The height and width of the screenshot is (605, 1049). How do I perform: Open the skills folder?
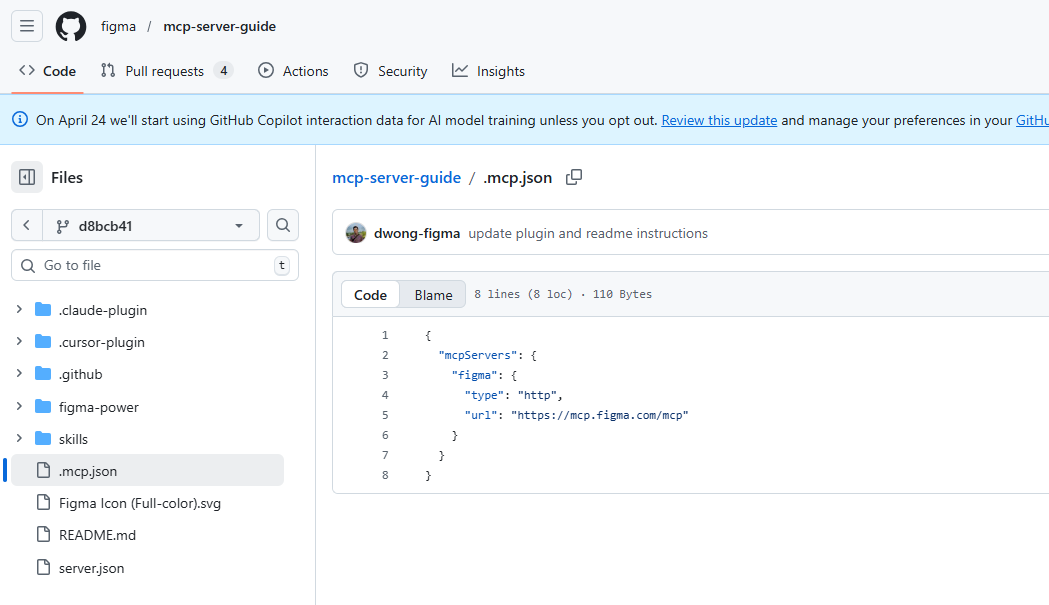coord(73,439)
